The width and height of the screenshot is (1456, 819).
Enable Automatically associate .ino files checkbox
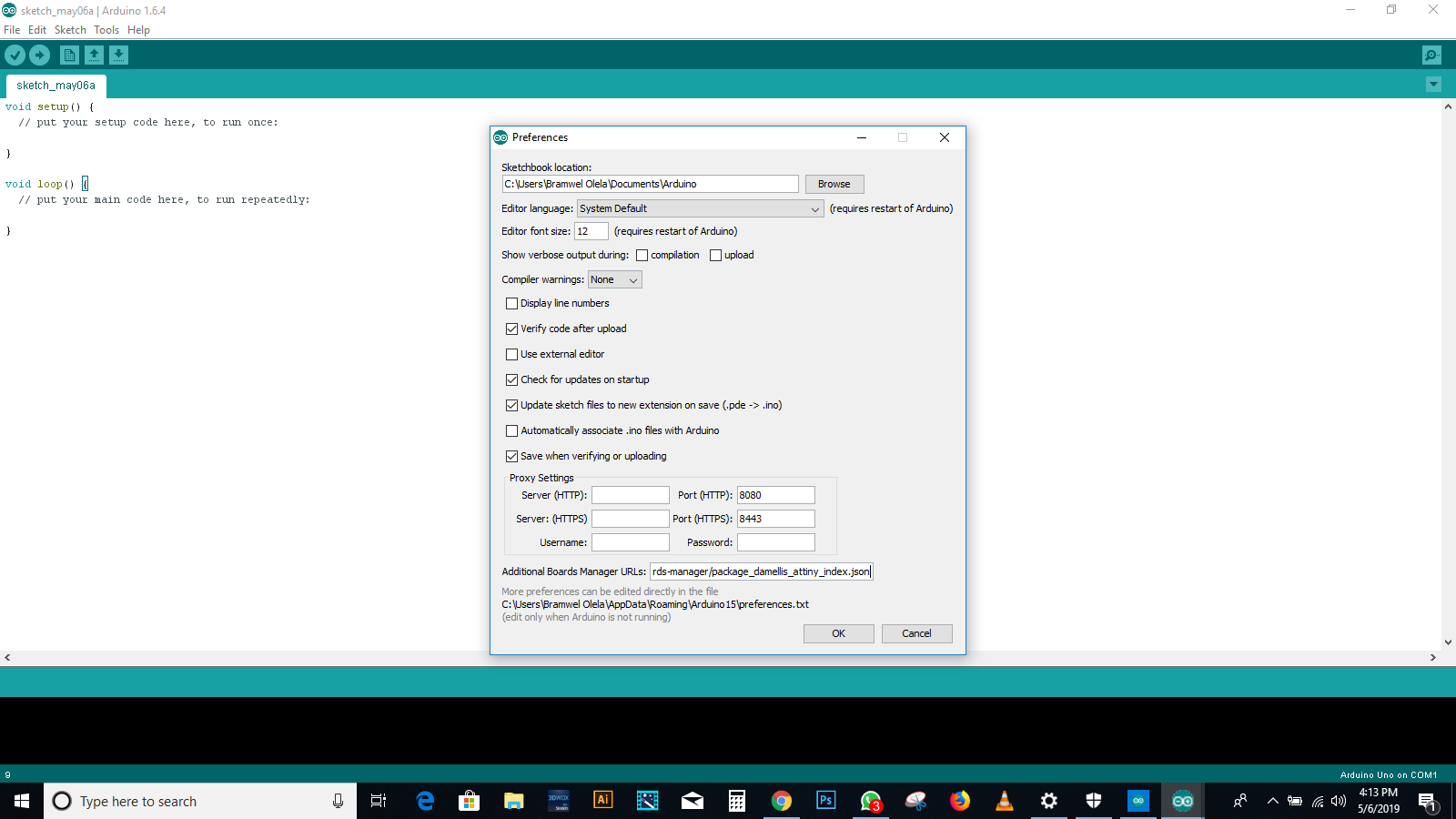pyautogui.click(x=511, y=431)
